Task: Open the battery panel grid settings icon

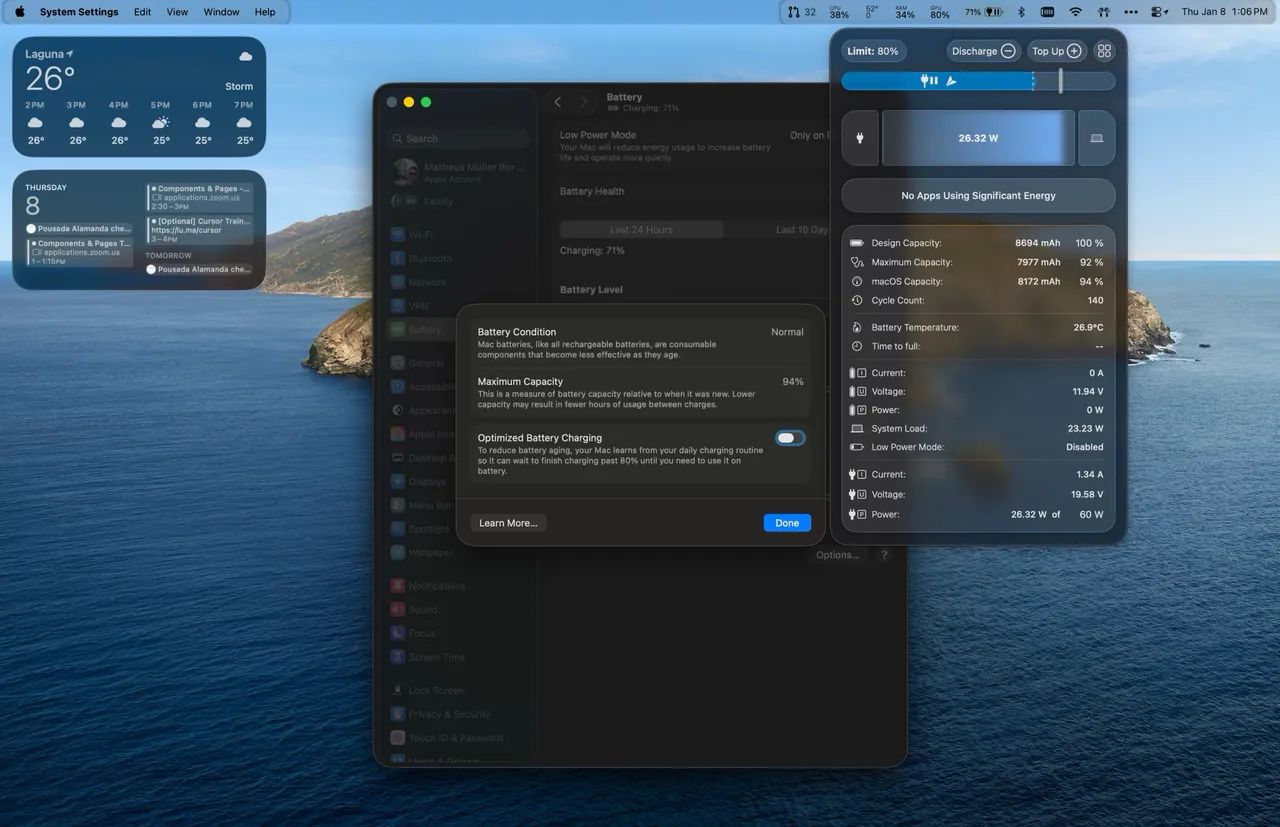Action: click(x=1103, y=51)
